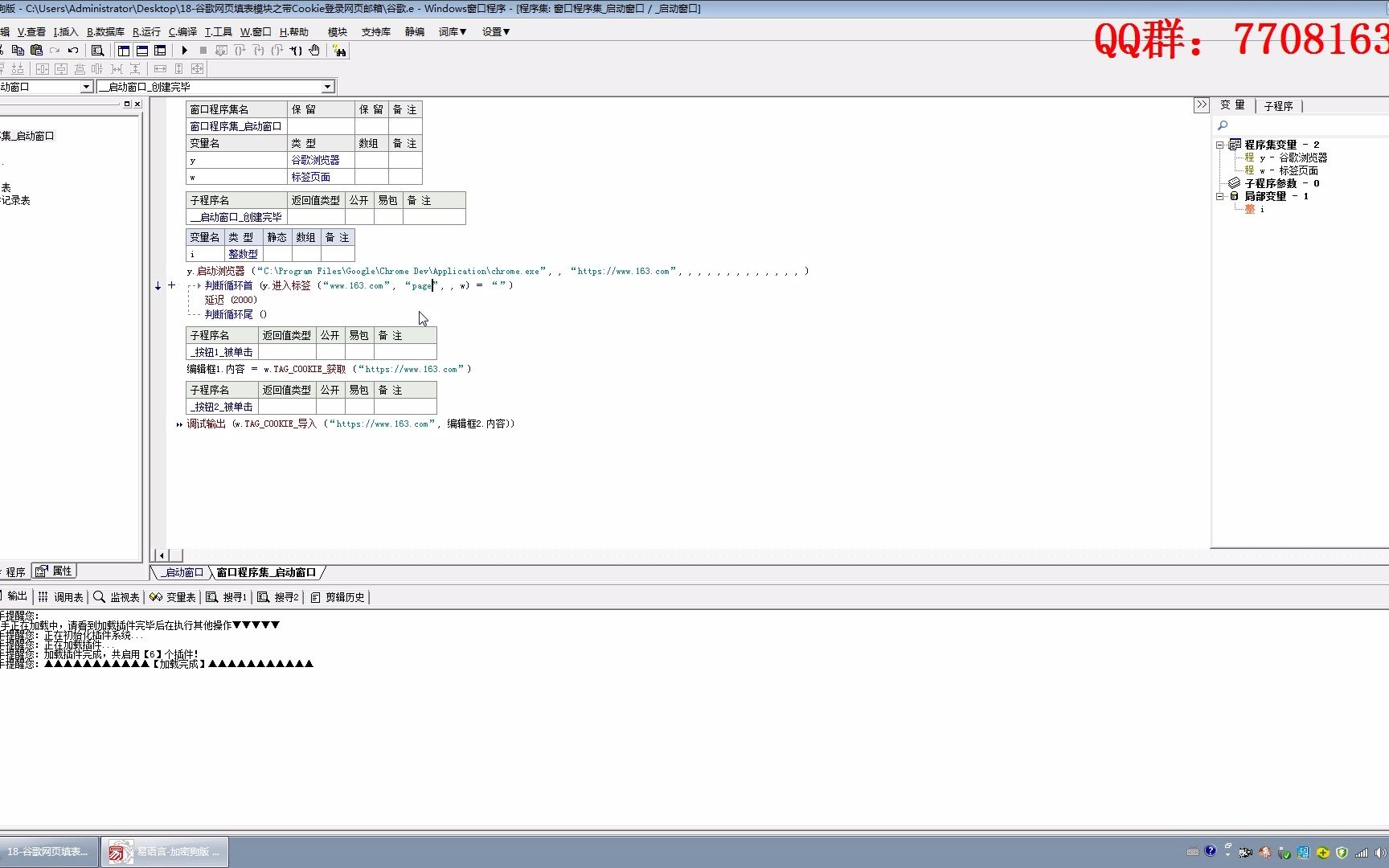Open the R.运行 menu
Viewport: 1389px width, 868px height.
point(146,31)
